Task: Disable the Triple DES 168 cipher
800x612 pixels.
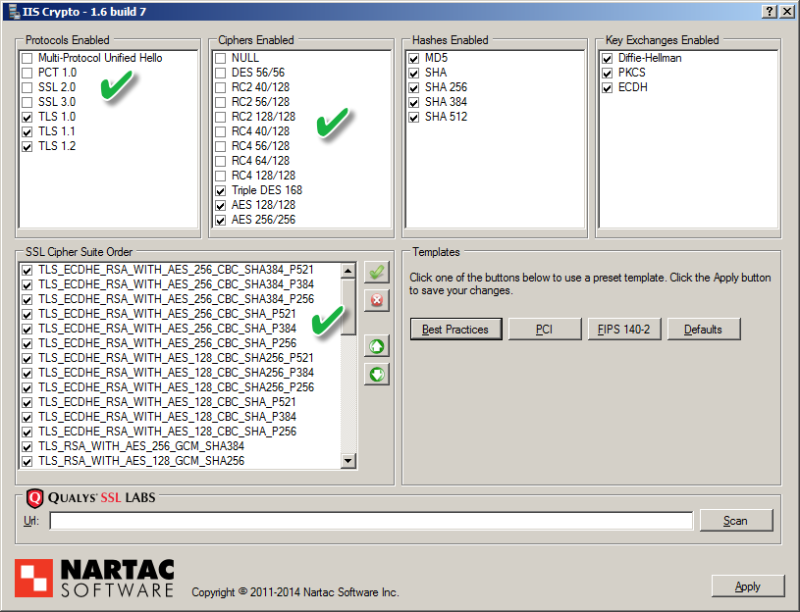Action: [x=220, y=191]
